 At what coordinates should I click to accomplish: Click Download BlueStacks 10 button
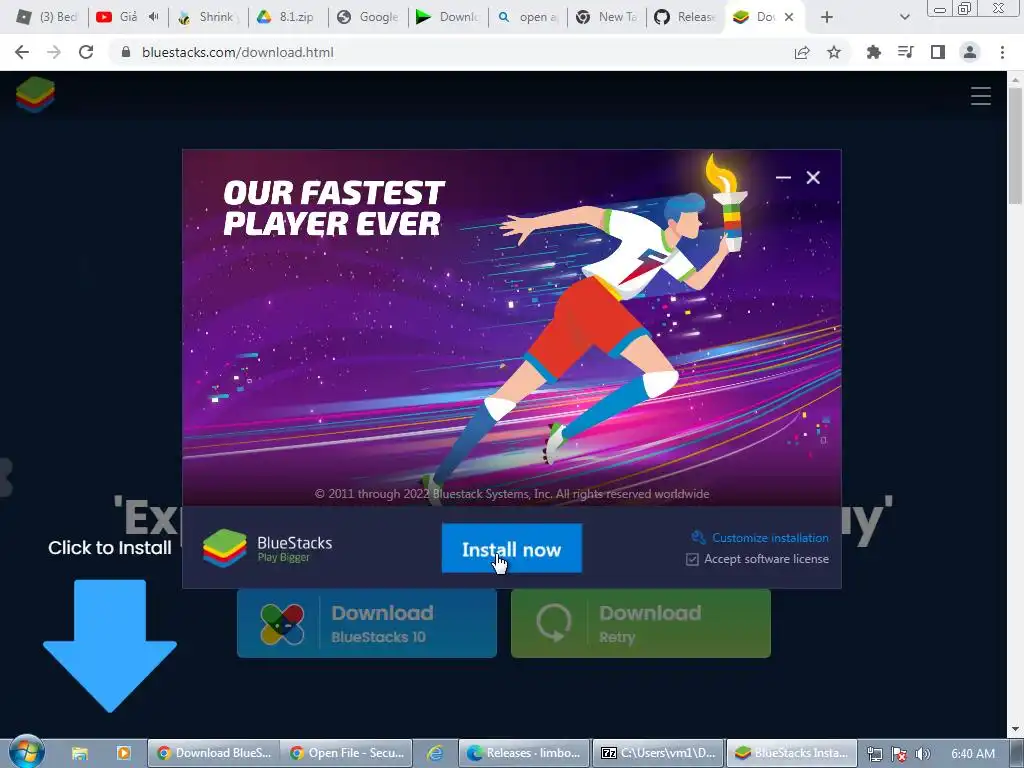coord(366,624)
